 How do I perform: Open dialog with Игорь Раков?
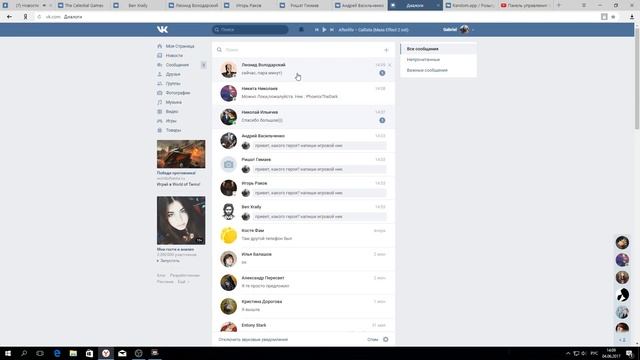[303, 188]
